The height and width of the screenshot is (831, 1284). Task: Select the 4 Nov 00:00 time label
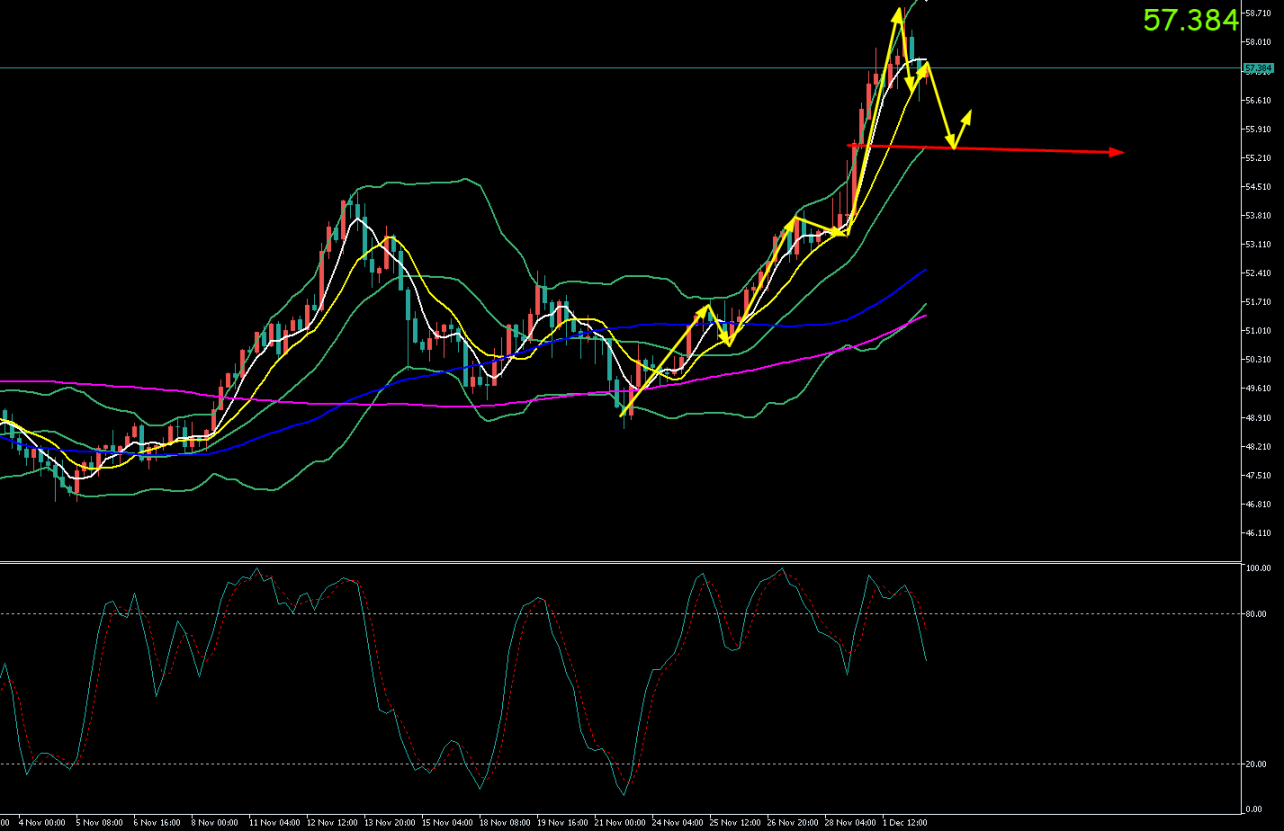[40, 822]
